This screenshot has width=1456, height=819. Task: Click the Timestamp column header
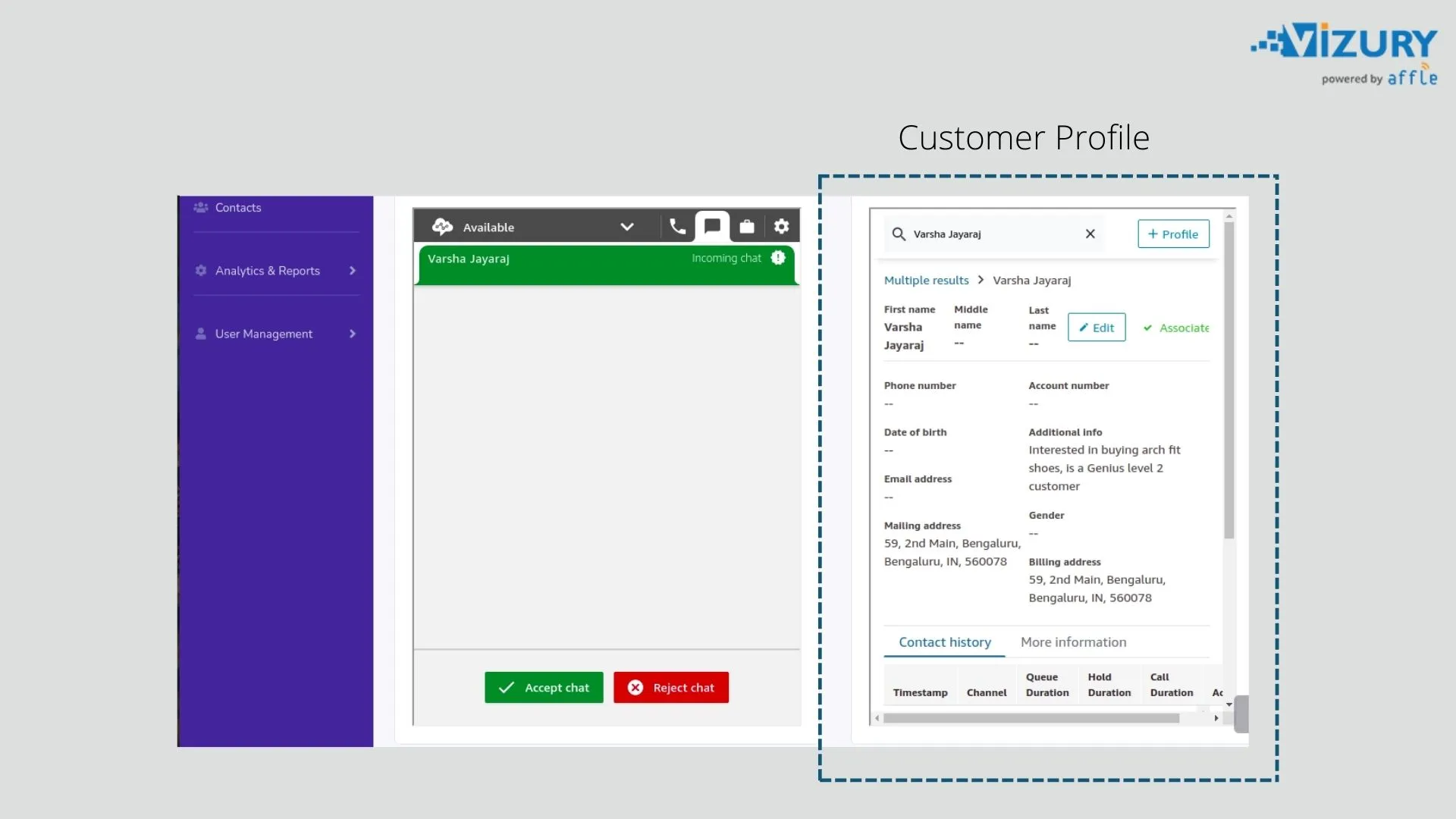920,693
